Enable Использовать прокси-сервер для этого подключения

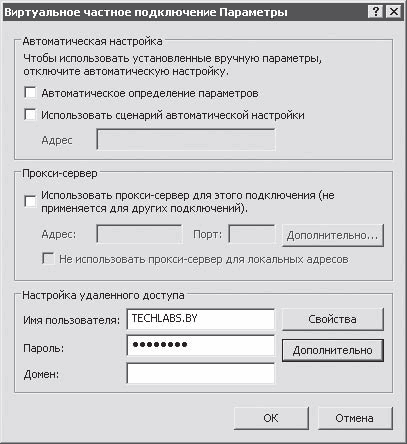point(30,202)
